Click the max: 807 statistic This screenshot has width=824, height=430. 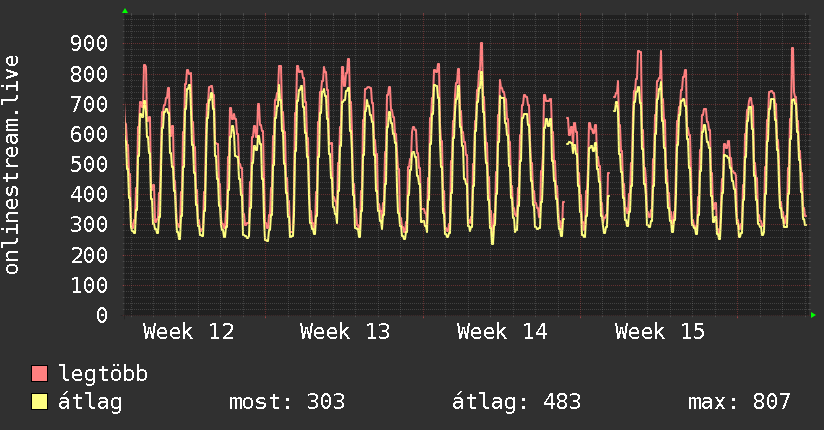(x=739, y=402)
